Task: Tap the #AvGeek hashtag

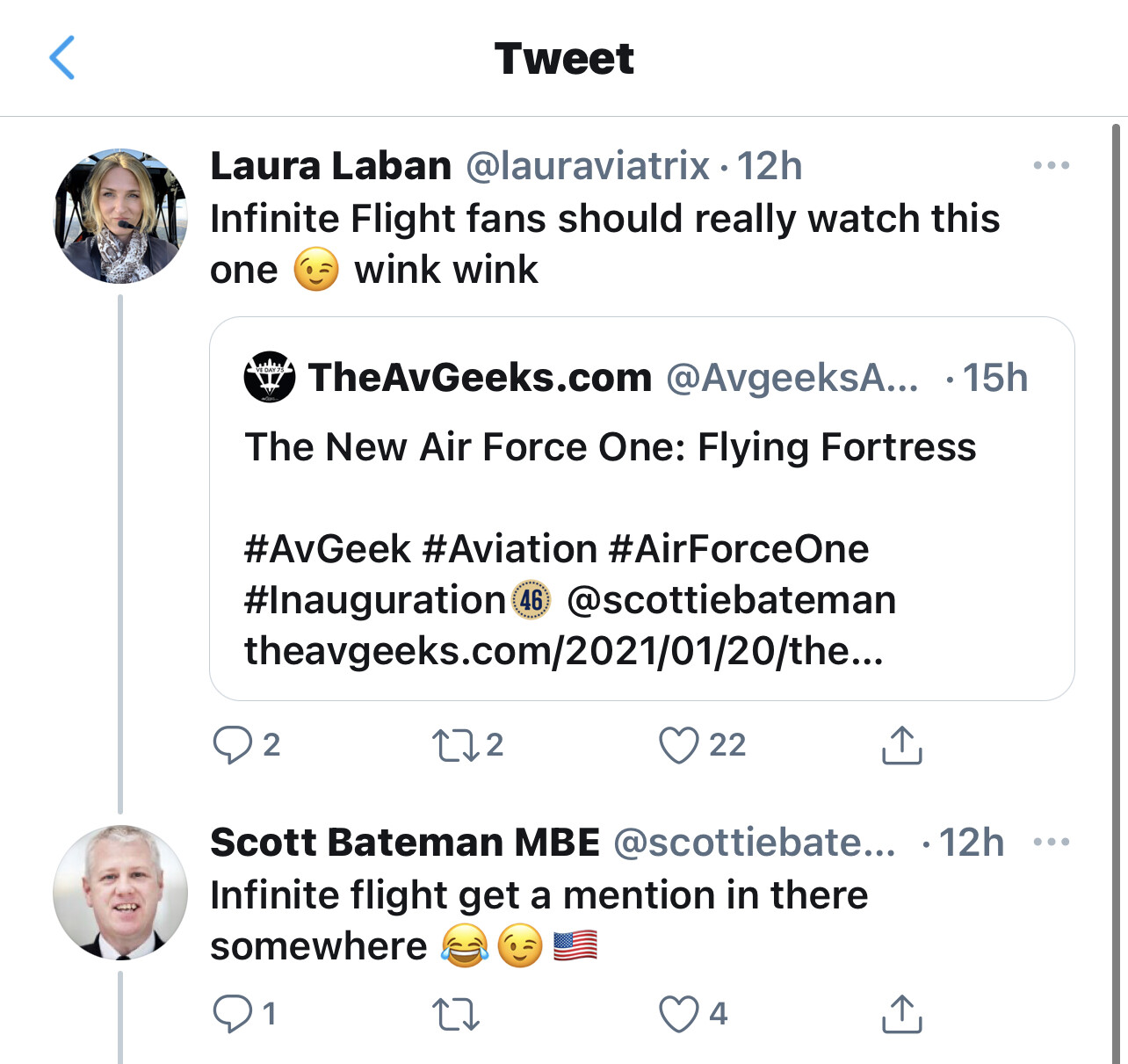Action: [x=328, y=549]
